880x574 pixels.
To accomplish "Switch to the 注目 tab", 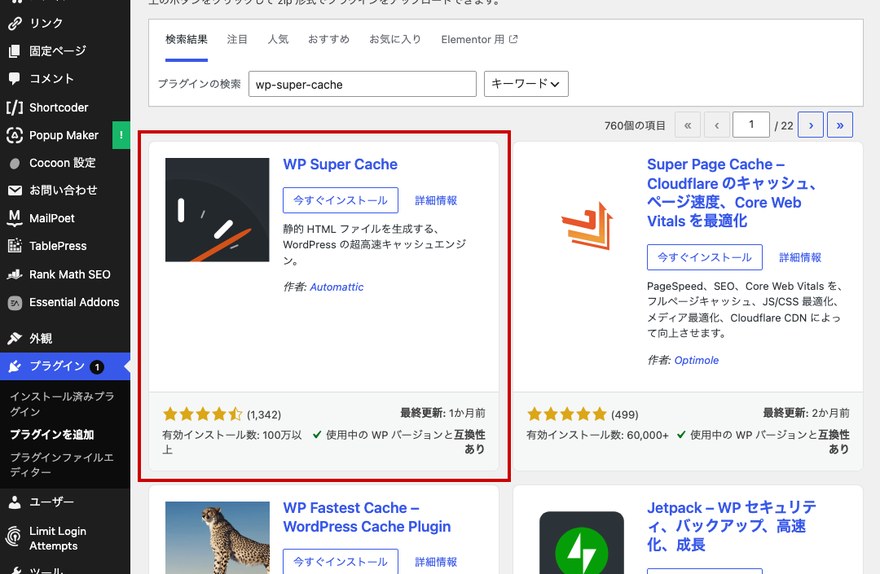I will (237, 39).
